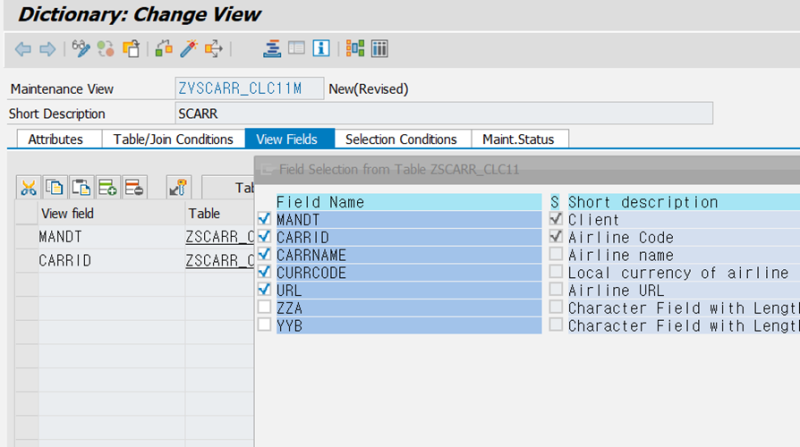The image size is (800, 447).
Task: Click the Active/Inactive toggle icon
Action: pyautogui.click(x=106, y=48)
